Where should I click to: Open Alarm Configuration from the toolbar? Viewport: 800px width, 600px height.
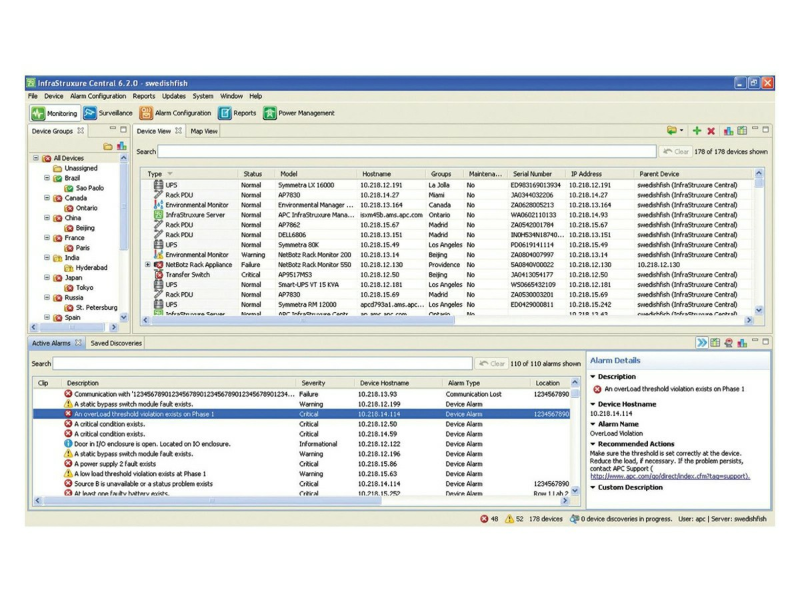coord(175,113)
